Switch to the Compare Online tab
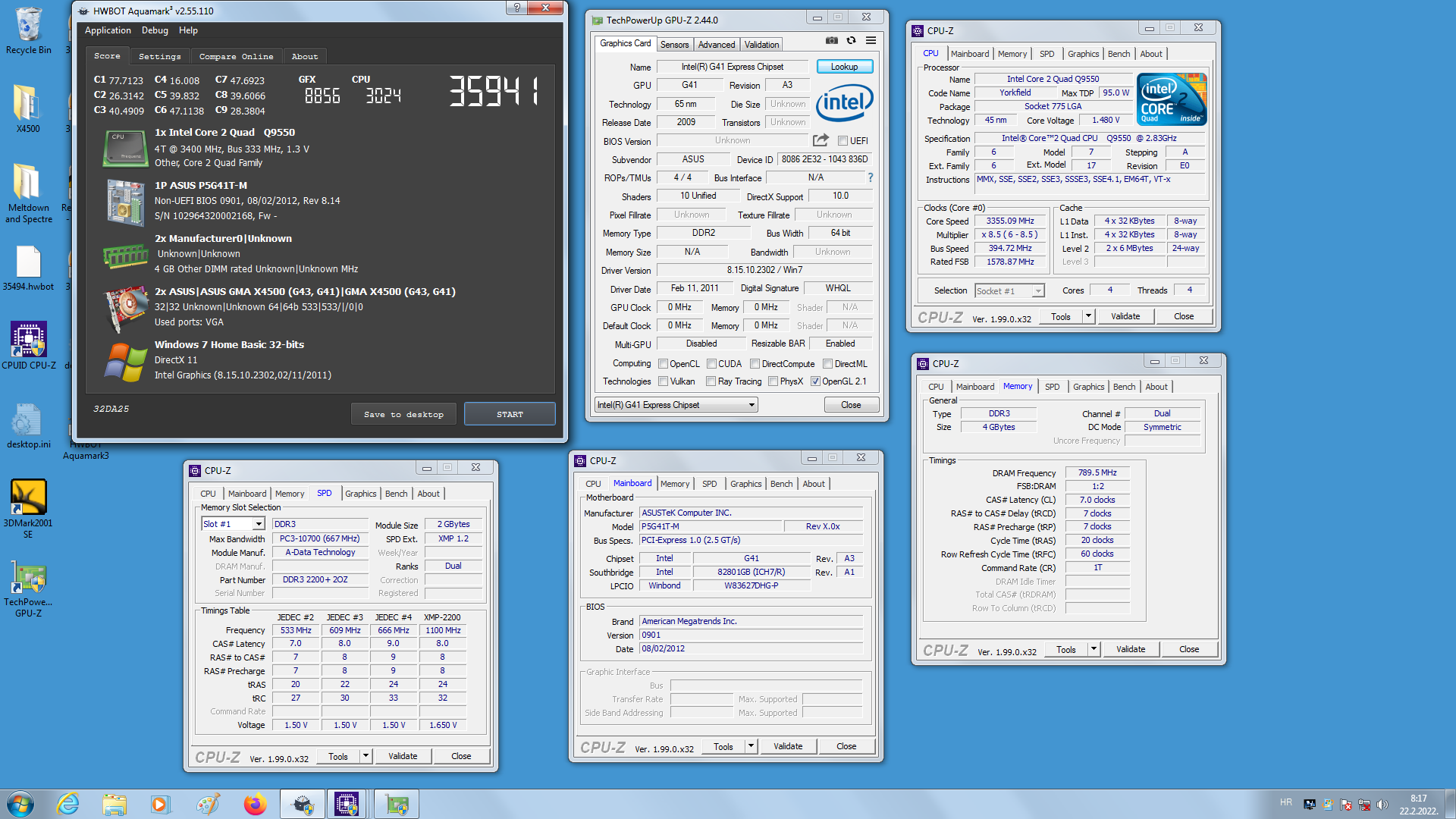Screen dimensions: 1456x819 [x=236, y=56]
